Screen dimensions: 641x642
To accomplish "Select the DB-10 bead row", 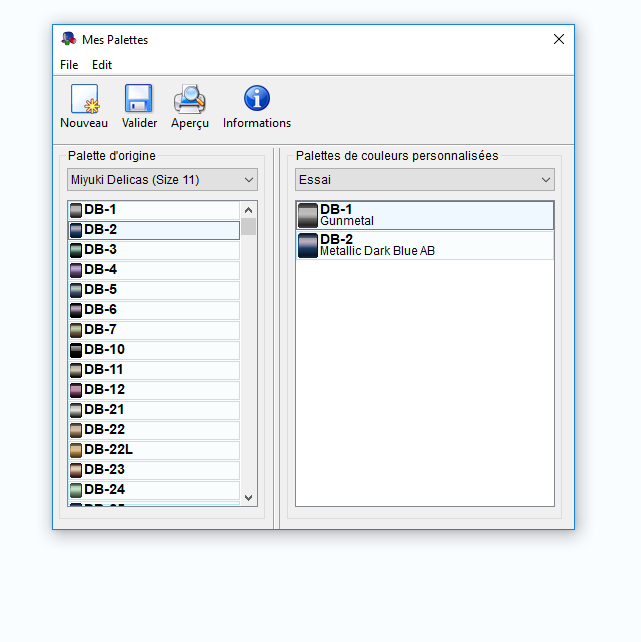I will [154, 350].
